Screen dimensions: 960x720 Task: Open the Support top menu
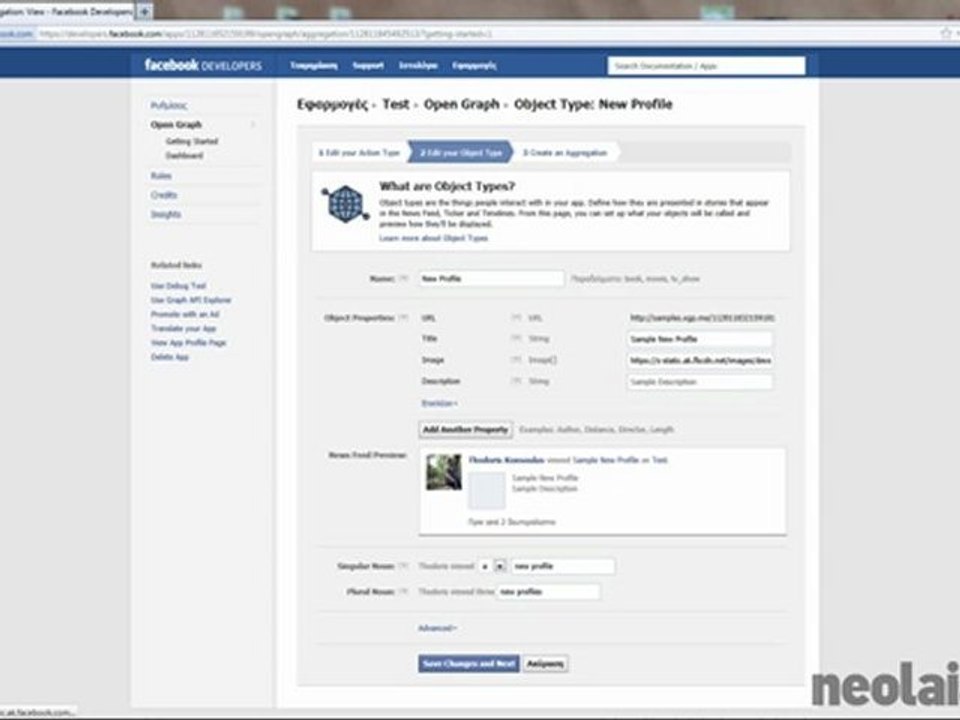368,66
